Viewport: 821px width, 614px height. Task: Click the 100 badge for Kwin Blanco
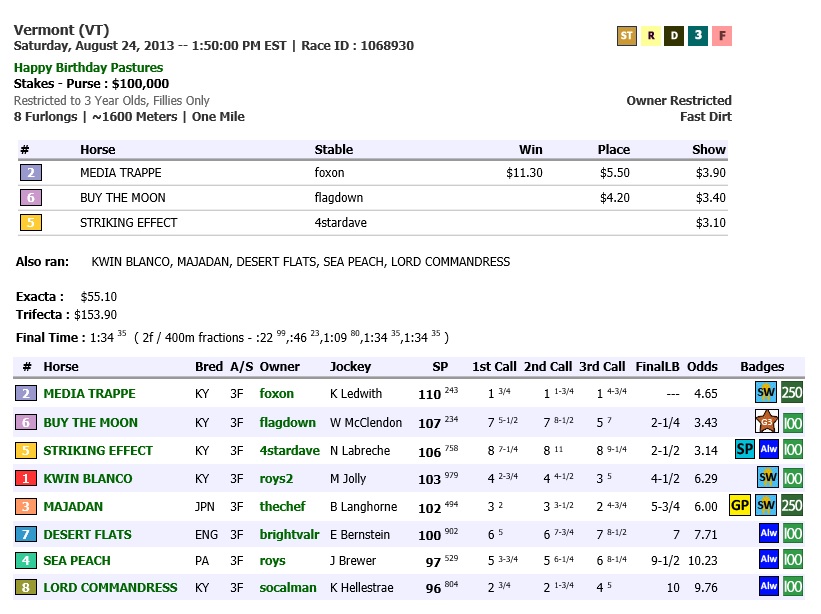click(x=792, y=478)
